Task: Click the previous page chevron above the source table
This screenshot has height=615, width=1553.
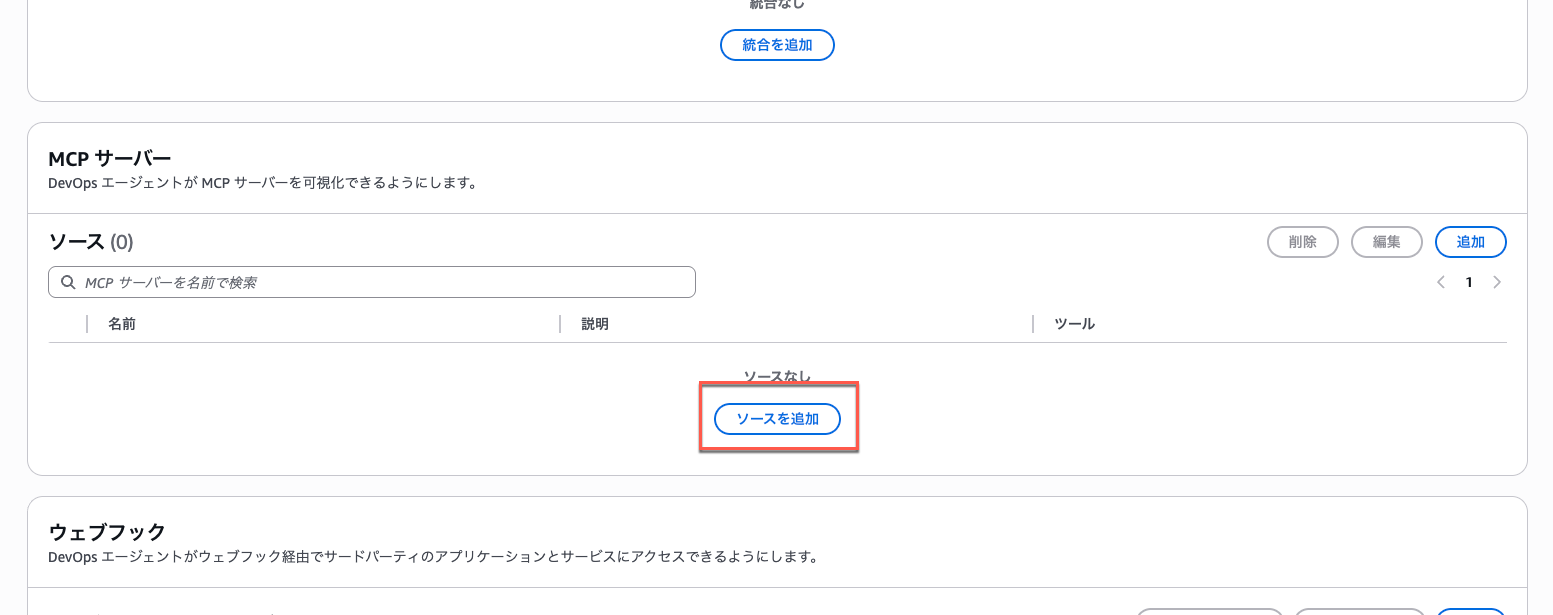Action: [x=1441, y=281]
